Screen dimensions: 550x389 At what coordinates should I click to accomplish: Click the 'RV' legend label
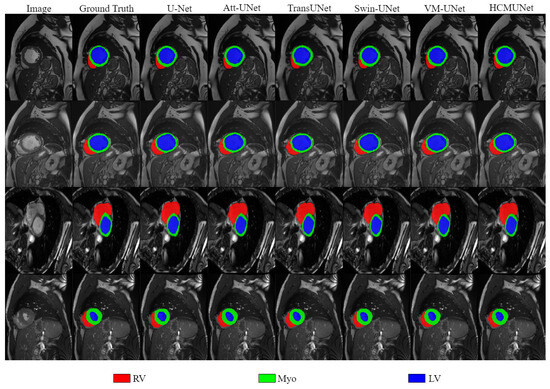pyautogui.click(x=139, y=378)
